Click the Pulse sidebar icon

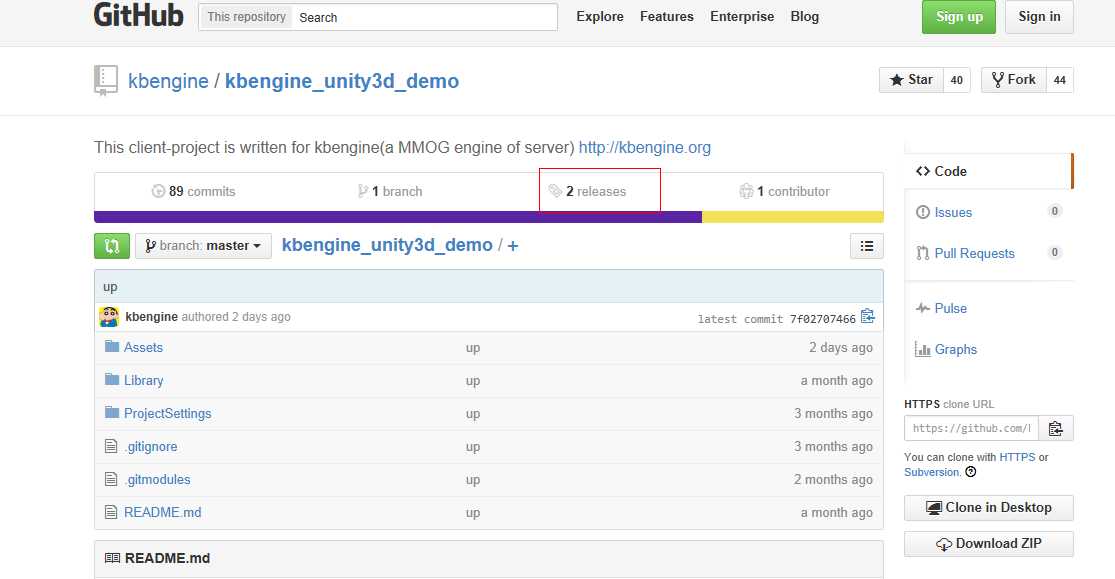923,308
